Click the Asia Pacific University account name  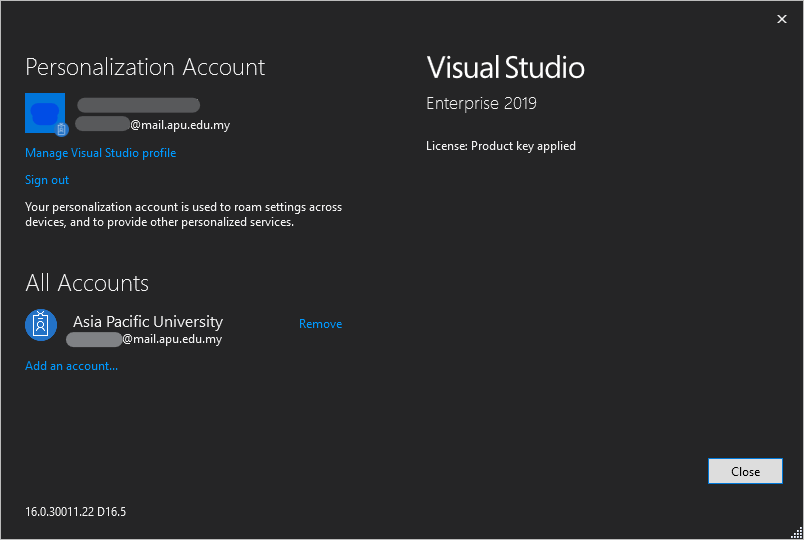pos(148,322)
